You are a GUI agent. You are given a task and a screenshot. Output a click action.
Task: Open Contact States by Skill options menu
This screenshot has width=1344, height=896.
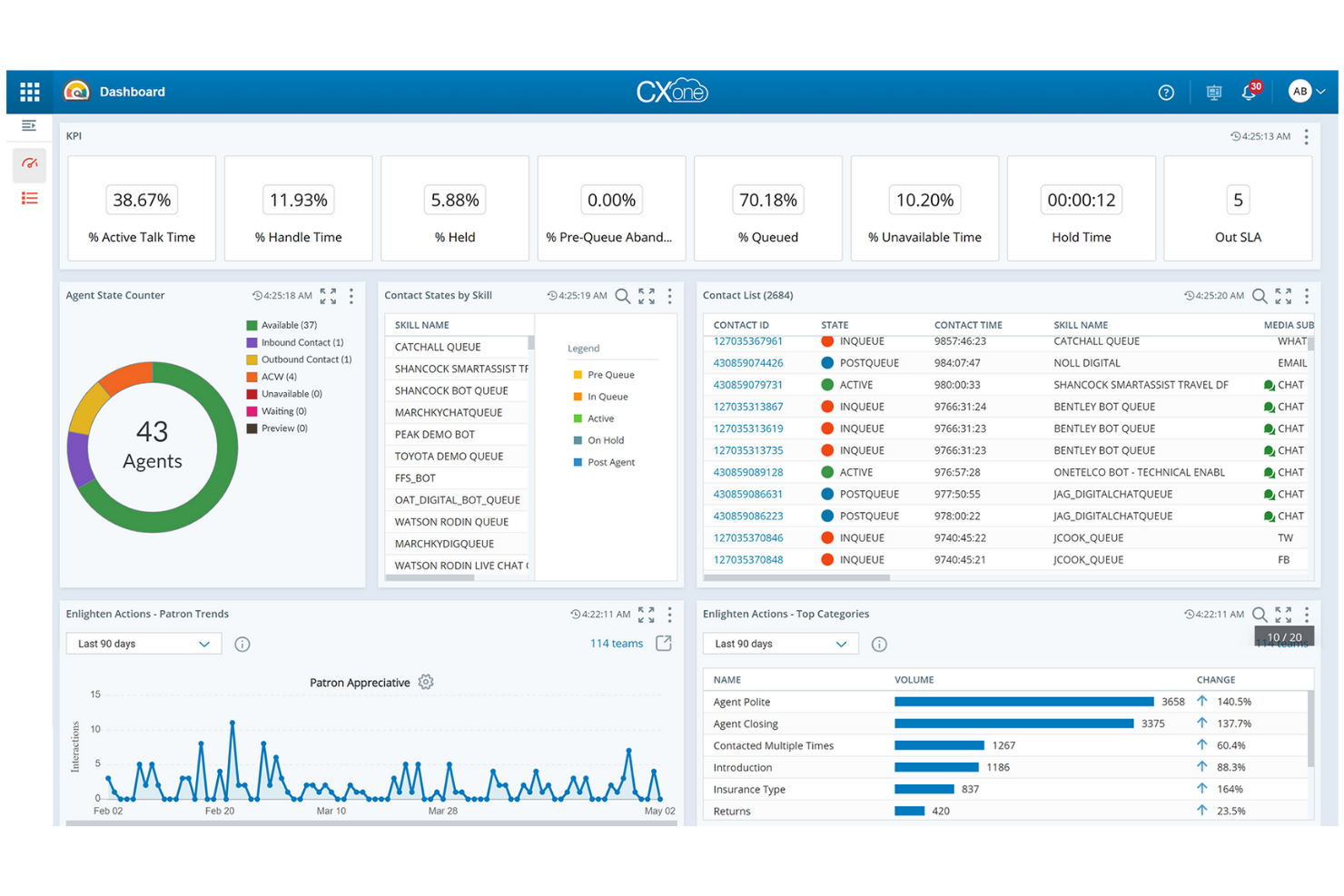click(x=669, y=295)
